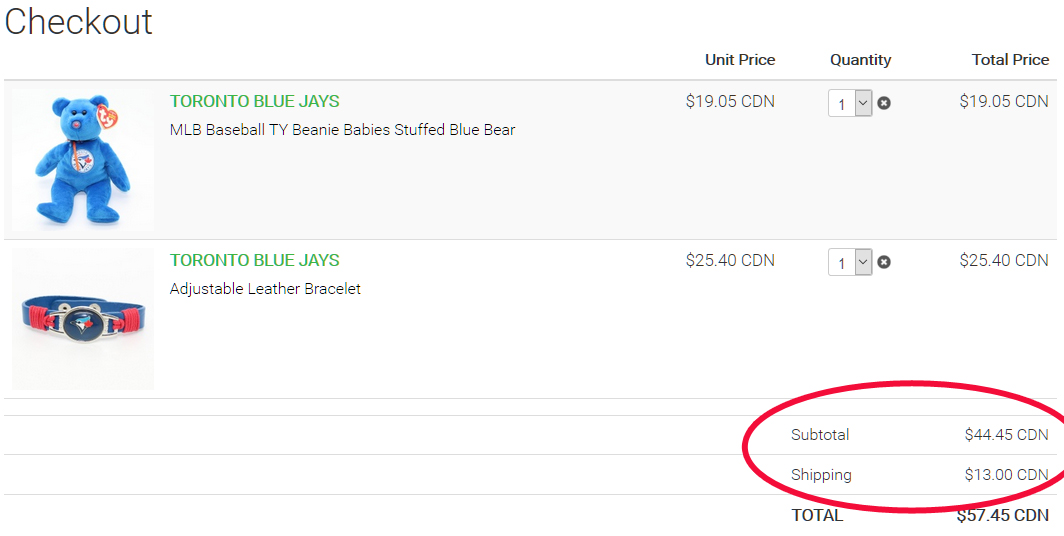Click the leather bracelet product image
The height and width of the screenshot is (536, 1064).
(x=82, y=320)
